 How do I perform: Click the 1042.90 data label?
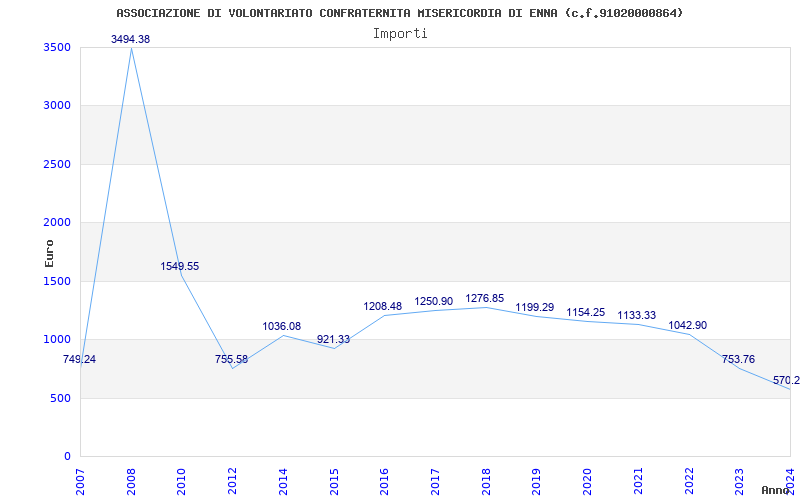tap(688, 326)
